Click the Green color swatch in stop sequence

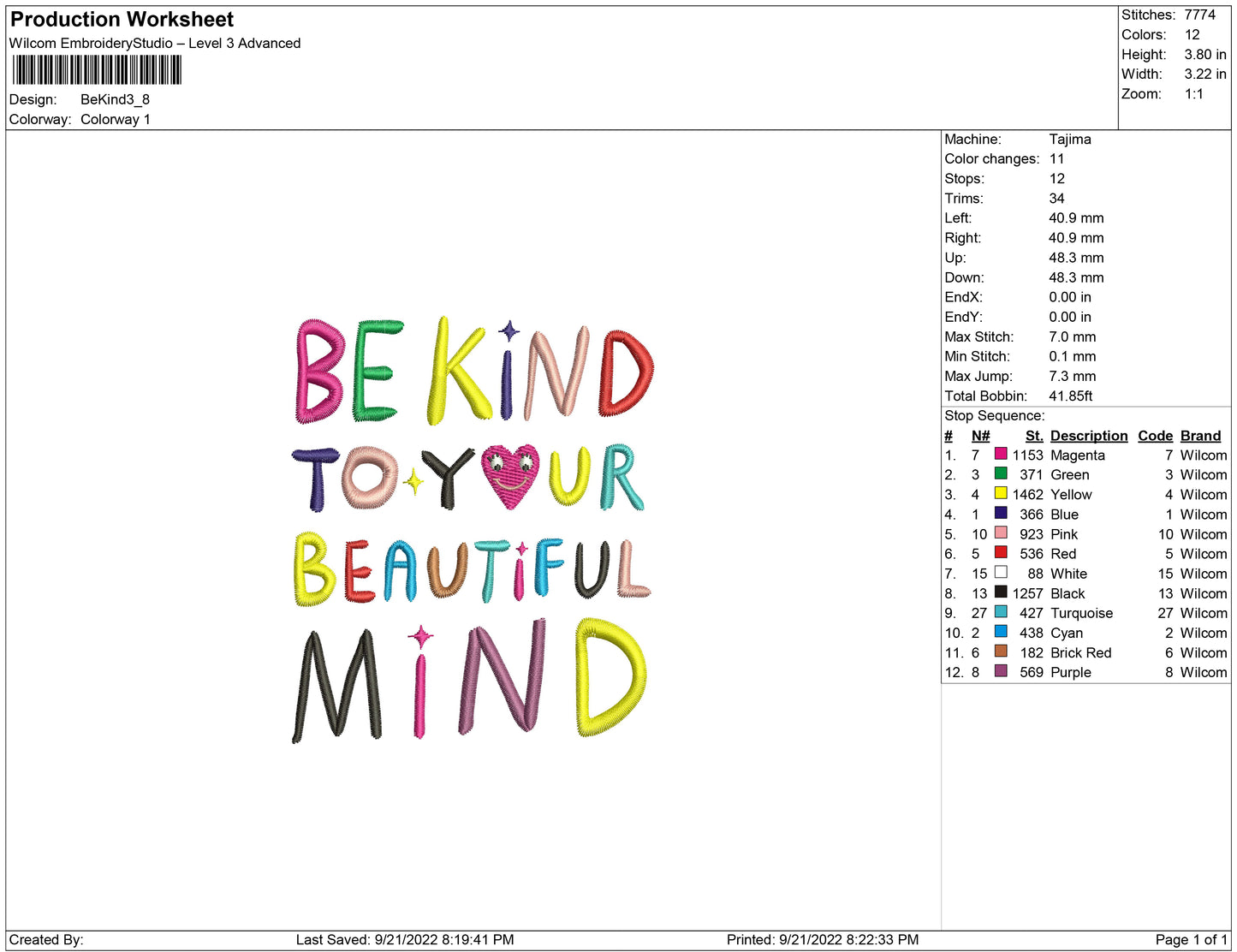tap(1001, 473)
